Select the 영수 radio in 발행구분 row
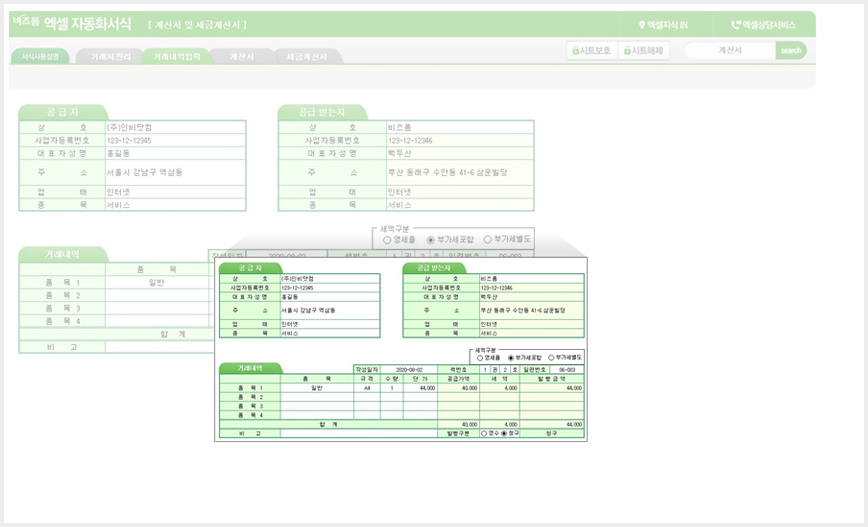The width and height of the screenshot is (868, 527). click(484, 433)
